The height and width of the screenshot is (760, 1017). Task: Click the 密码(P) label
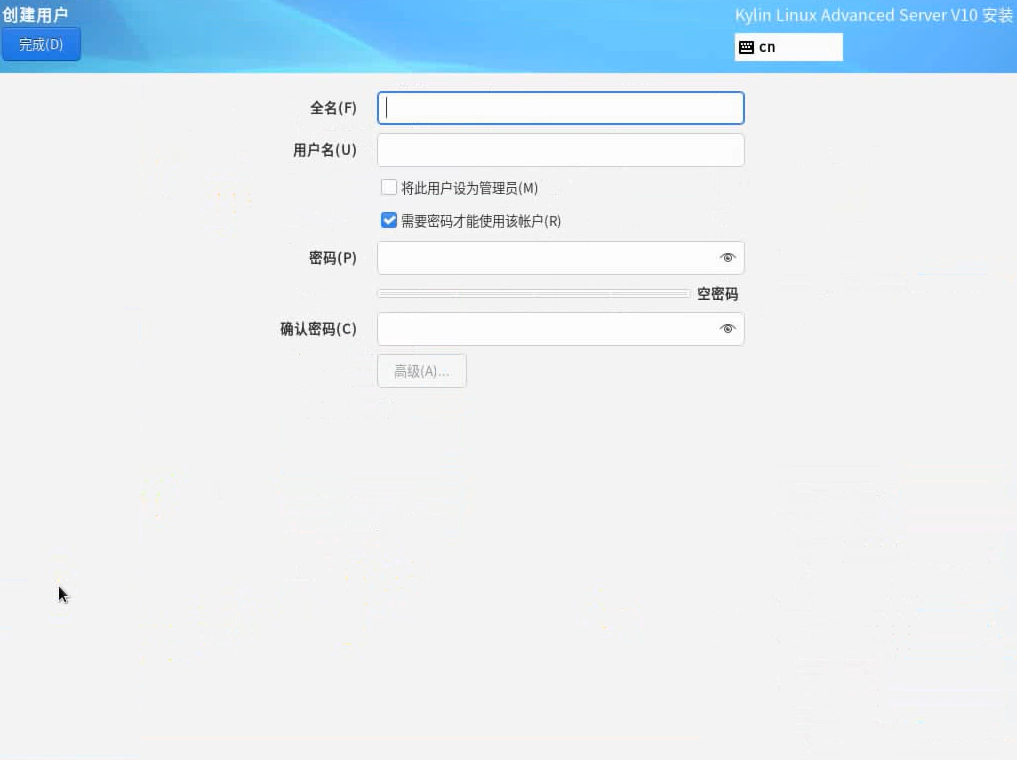click(333, 257)
